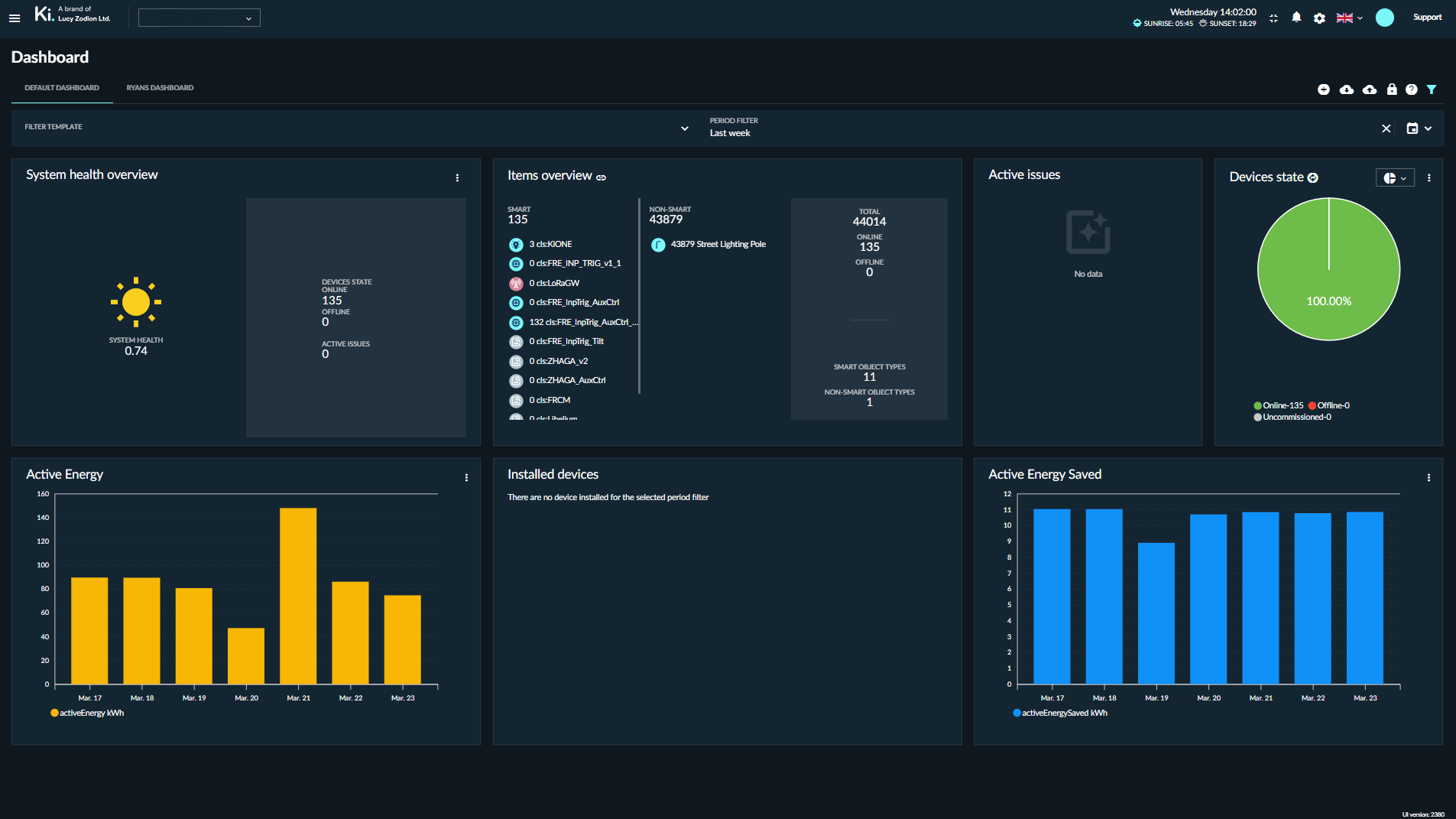Viewport: 1456px width, 819px height.
Task: Open settings via the gear icon
Action: point(1319,18)
